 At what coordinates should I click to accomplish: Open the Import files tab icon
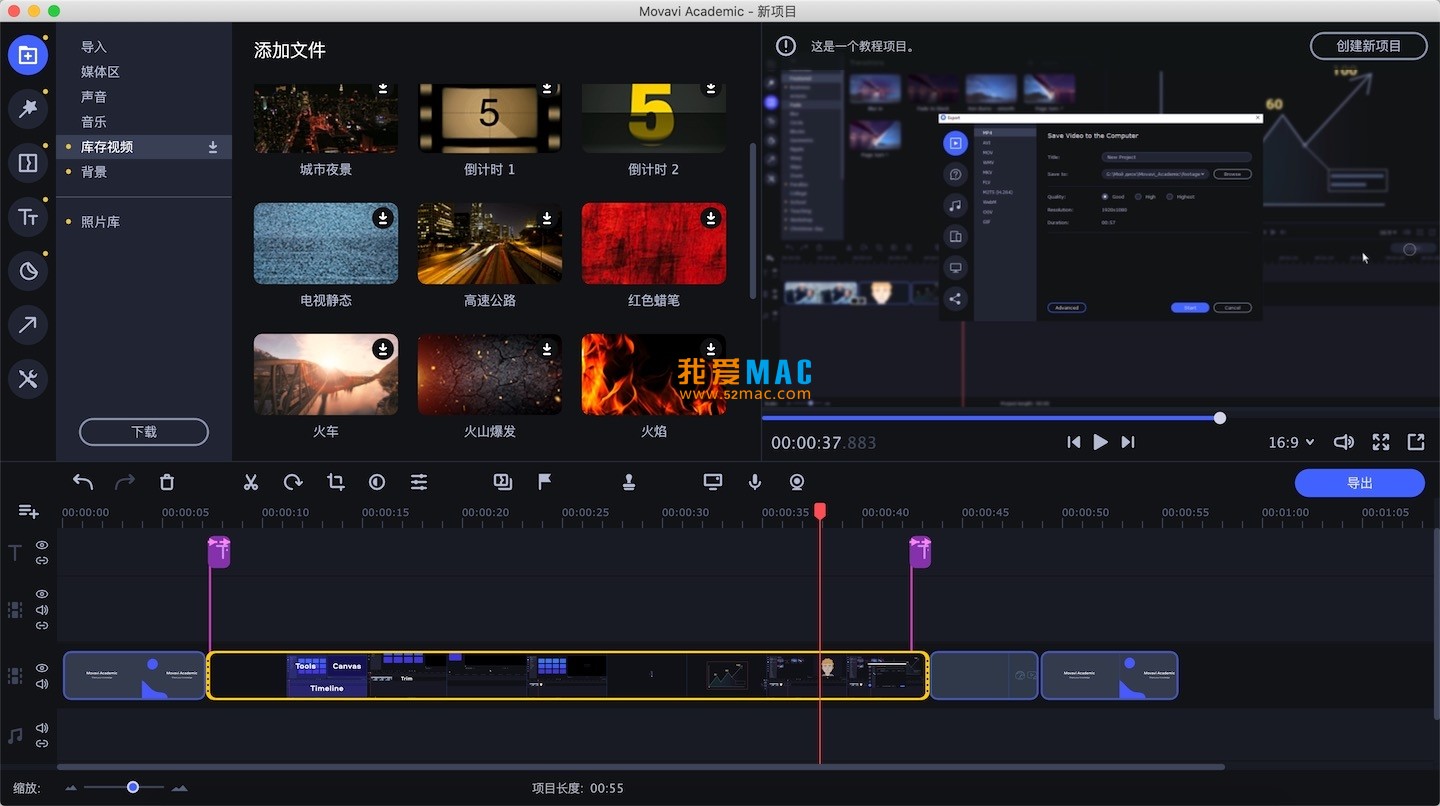click(28, 55)
